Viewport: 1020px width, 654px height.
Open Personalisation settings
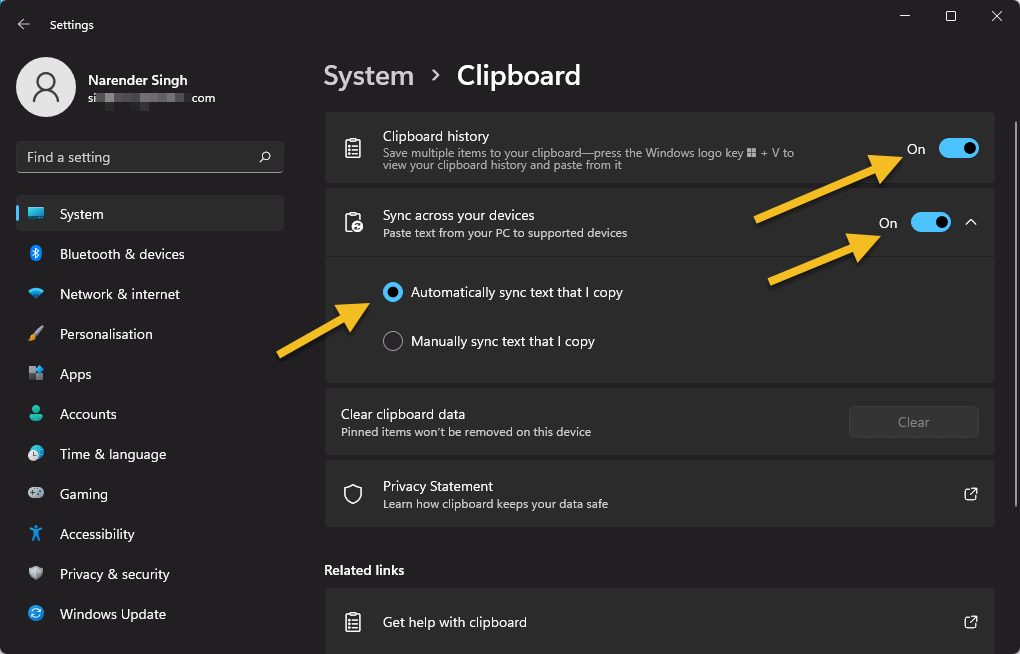150,334
